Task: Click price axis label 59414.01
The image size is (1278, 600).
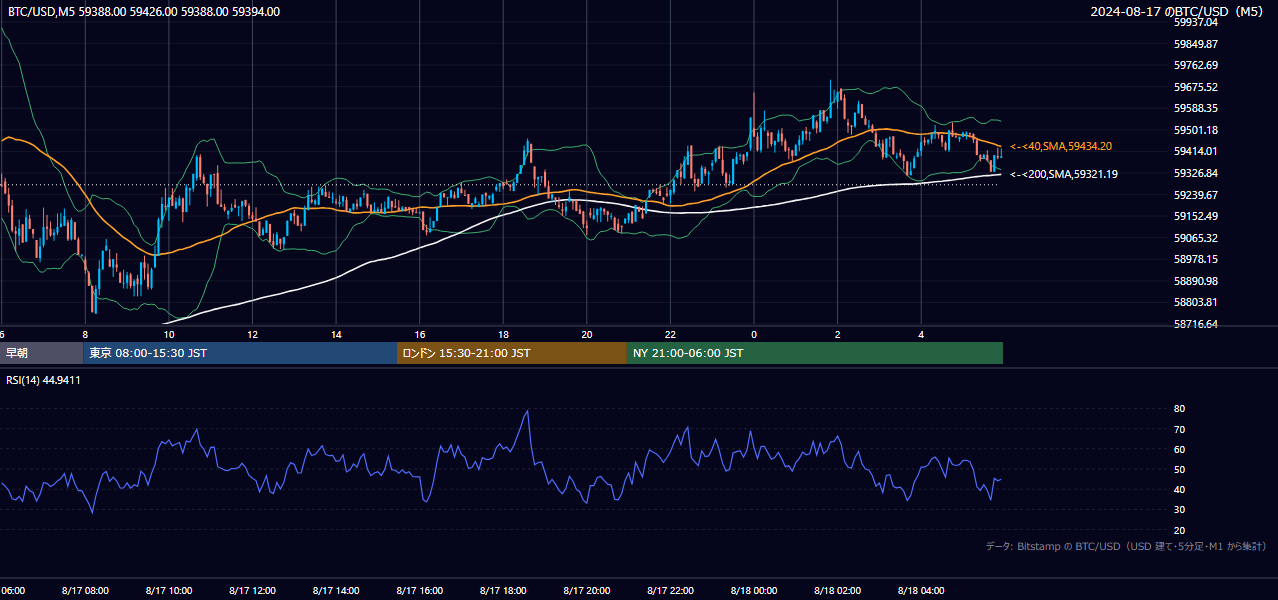Action: [x=1196, y=151]
